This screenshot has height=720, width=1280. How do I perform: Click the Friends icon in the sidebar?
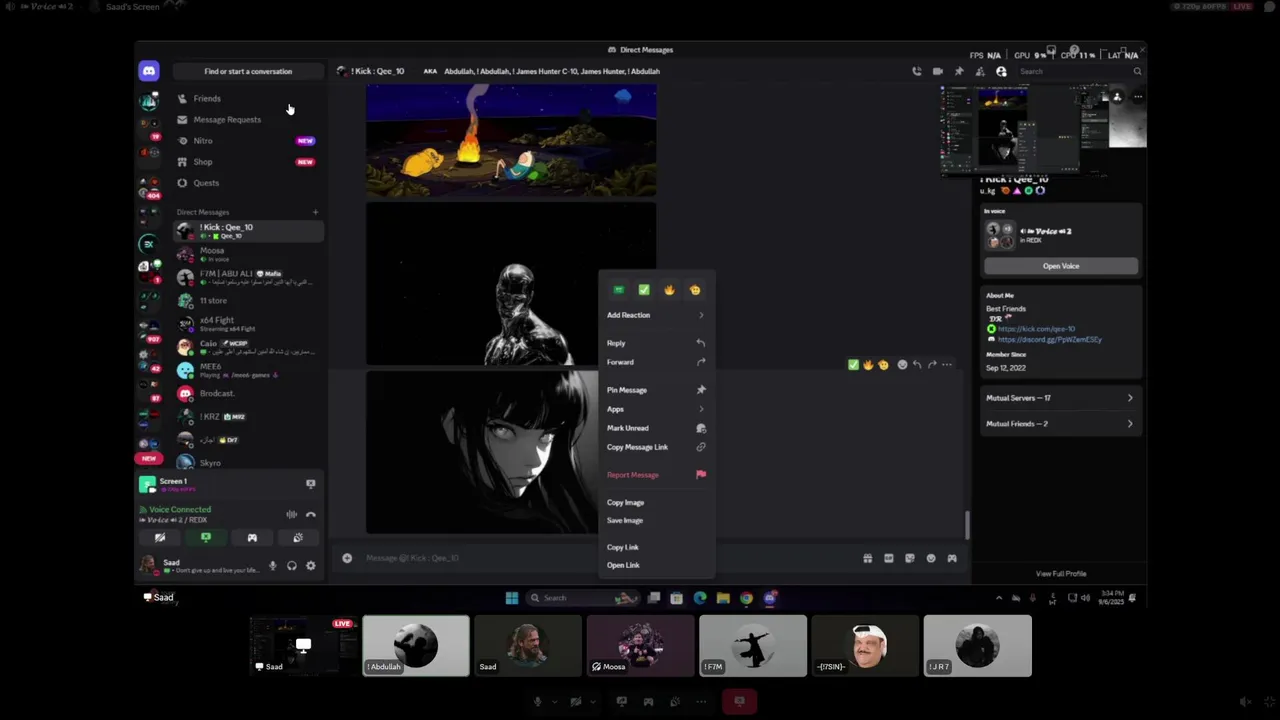[182, 98]
